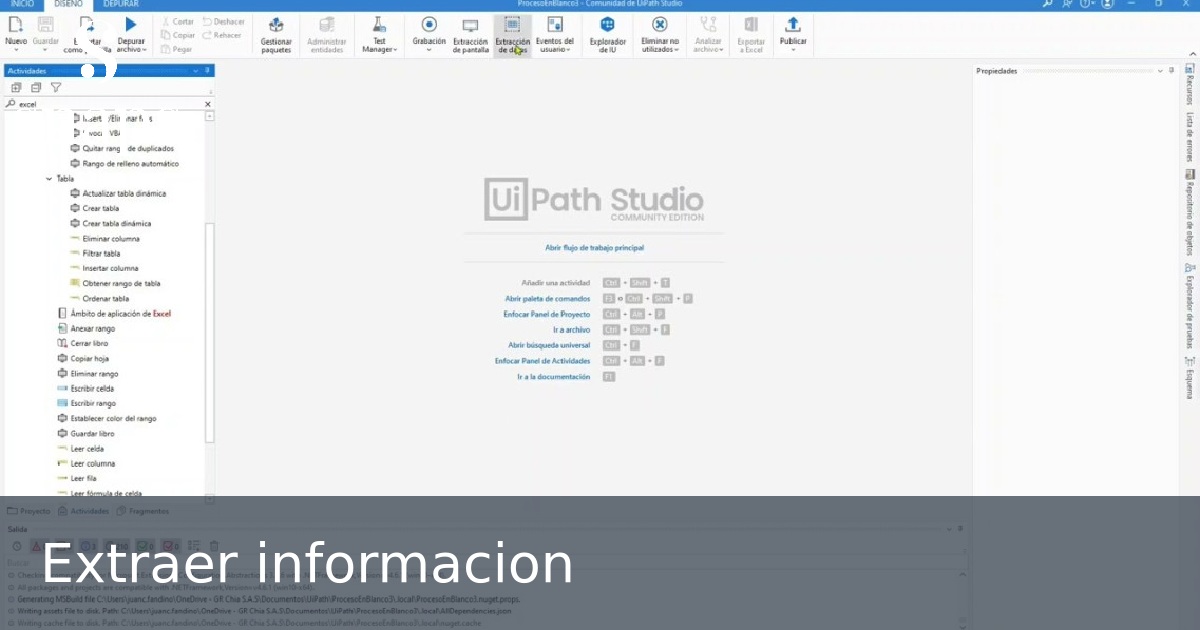Click Deshacer in the ribbon
Image resolution: width=1200 pixels, height=630 pixels.
pyautogui.click(x=222, y=21)
